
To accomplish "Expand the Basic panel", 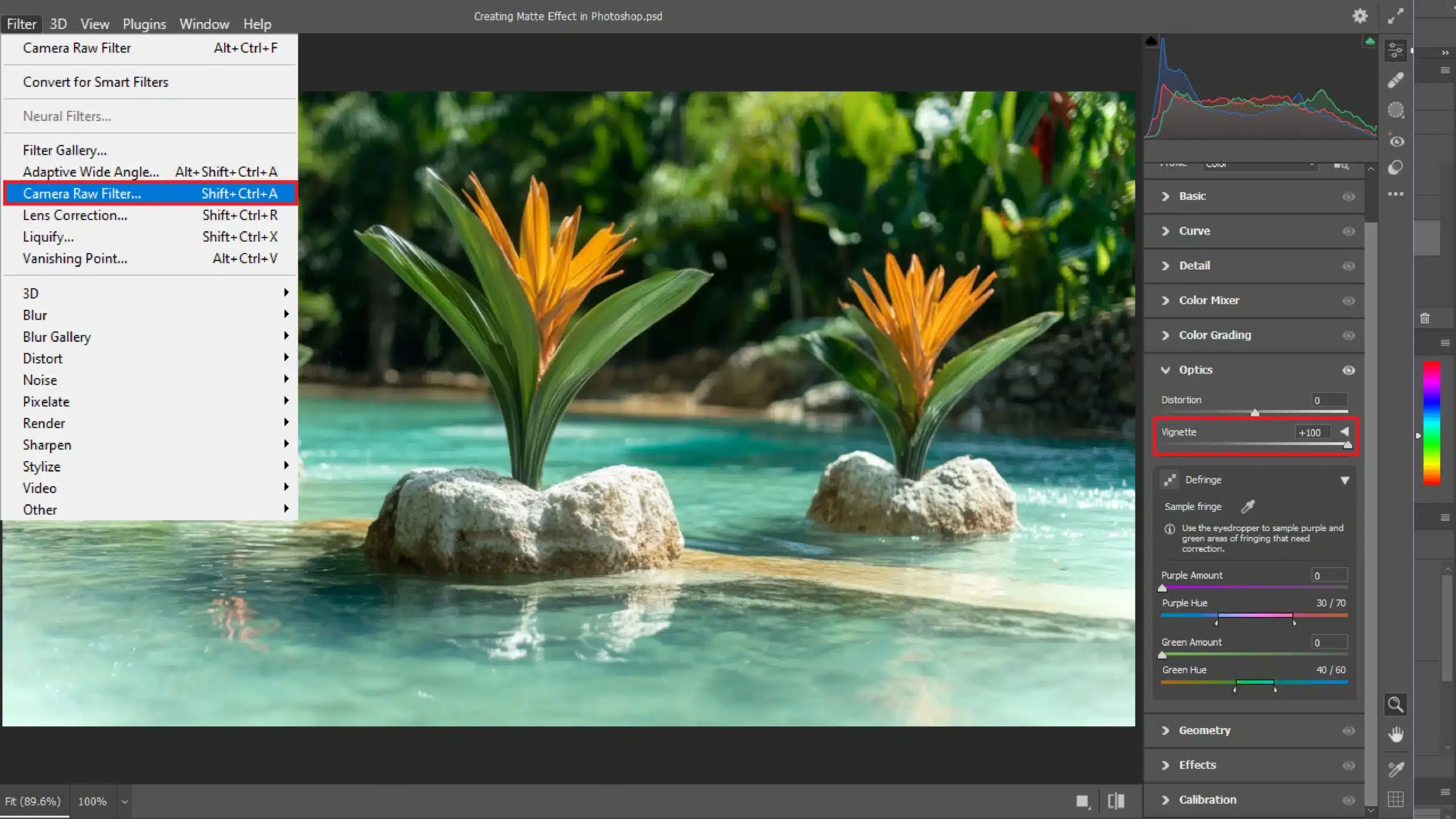I will (1165, 196).
